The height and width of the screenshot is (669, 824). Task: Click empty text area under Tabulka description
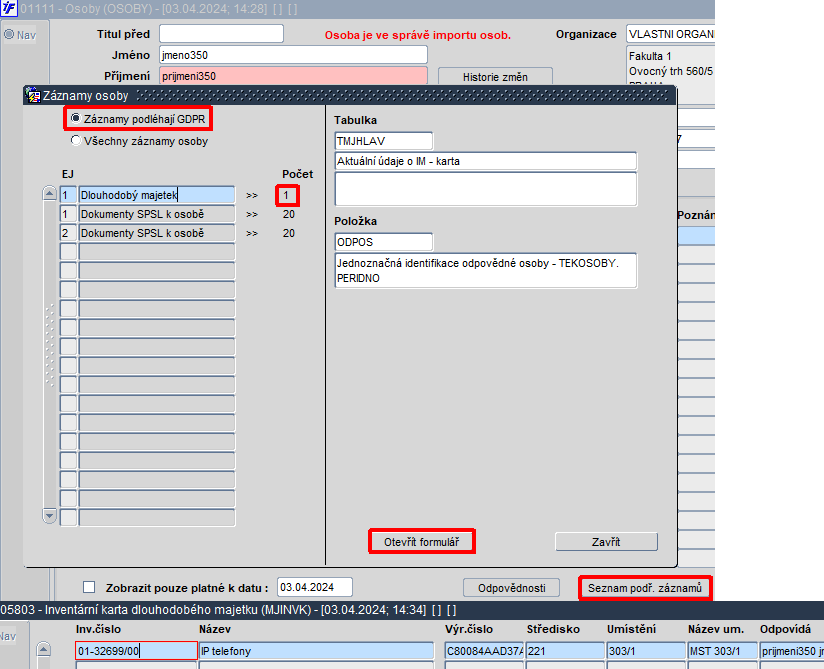point(486,189)
